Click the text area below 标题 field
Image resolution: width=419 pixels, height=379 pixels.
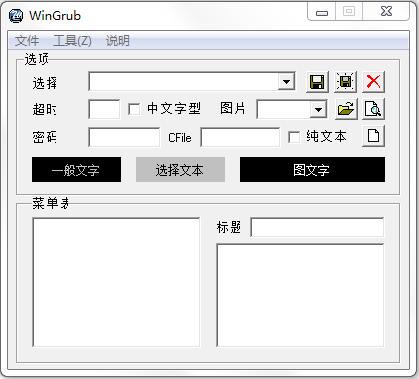click(x=300, y=295)
